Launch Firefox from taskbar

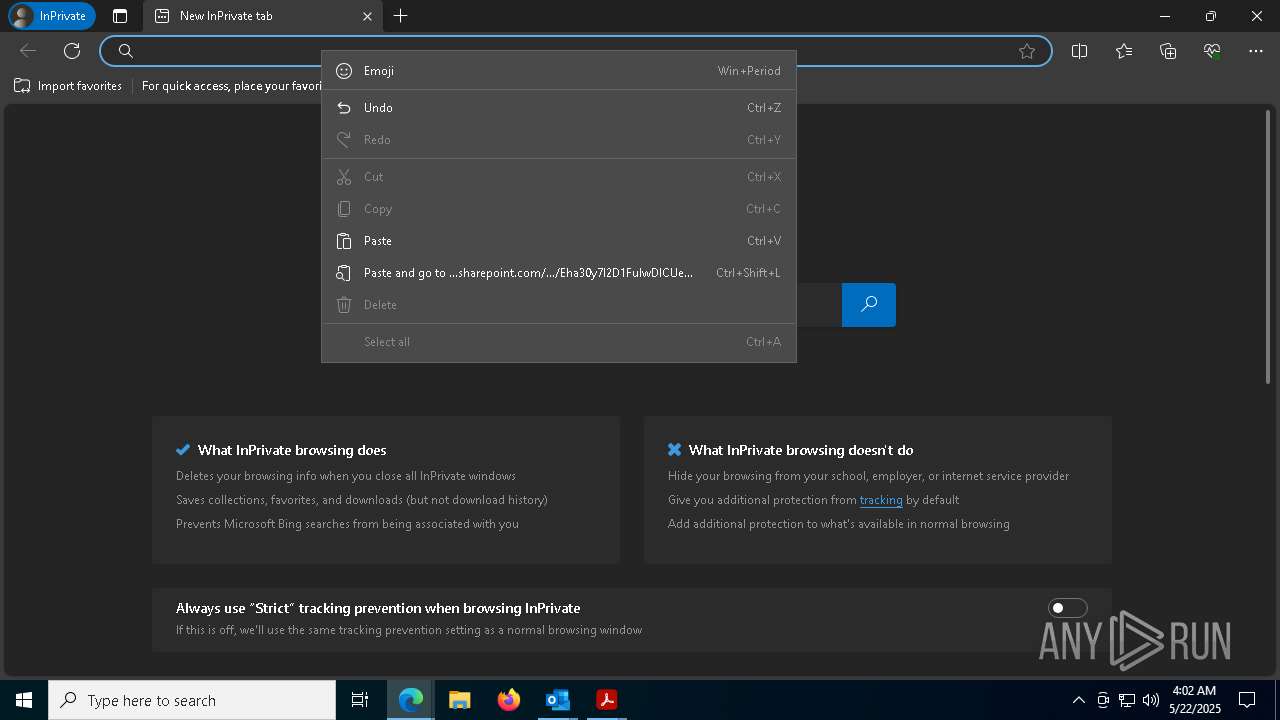click(x=509, y=700)
